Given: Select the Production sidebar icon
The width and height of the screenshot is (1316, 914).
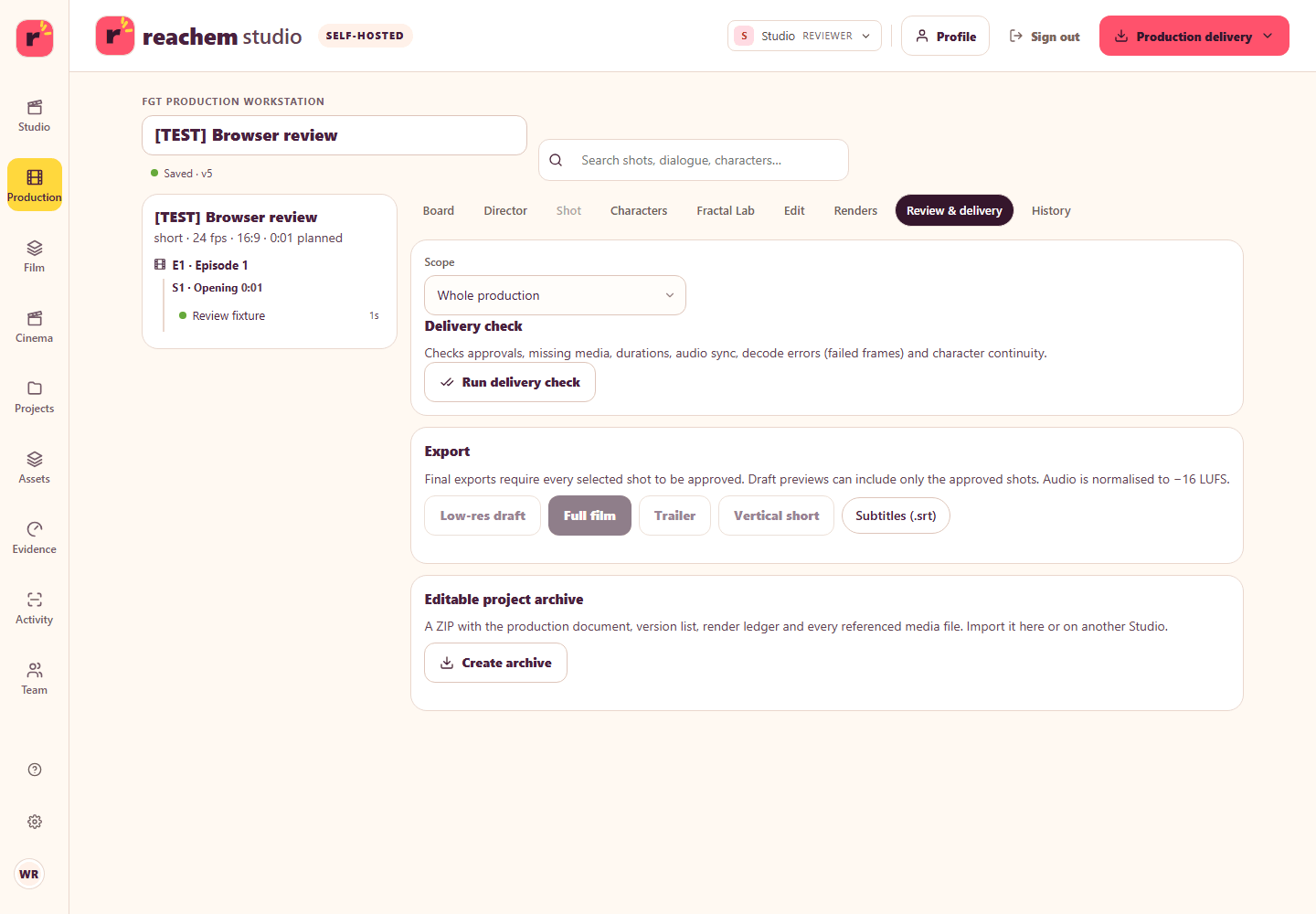Looking at the screenshot, I should pyautogui.click(x=35, y=185).
